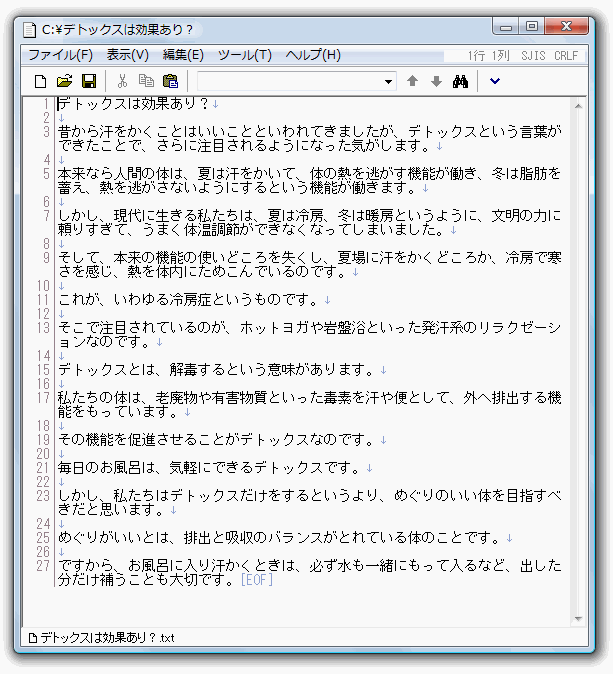The width and height of the screenshot is (613, 674).
Task: Select the デトックスは効果あり？.txt document tab
Action: 101,638
